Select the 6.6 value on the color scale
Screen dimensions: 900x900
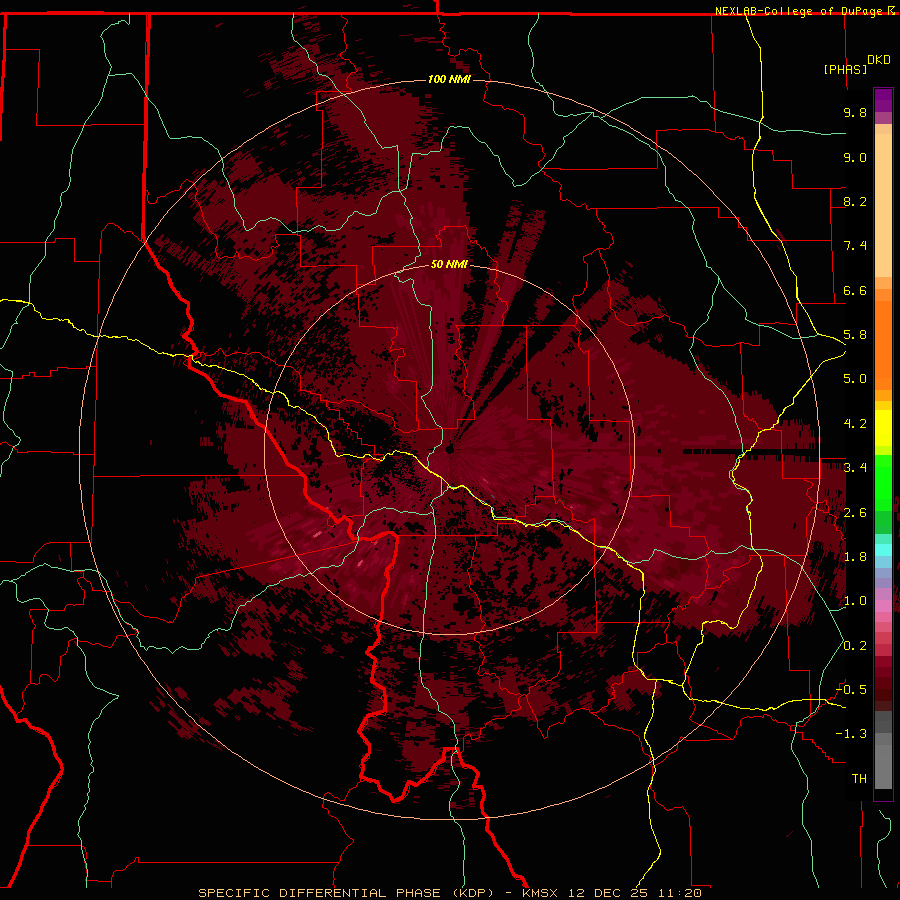[x=855, y=290]
